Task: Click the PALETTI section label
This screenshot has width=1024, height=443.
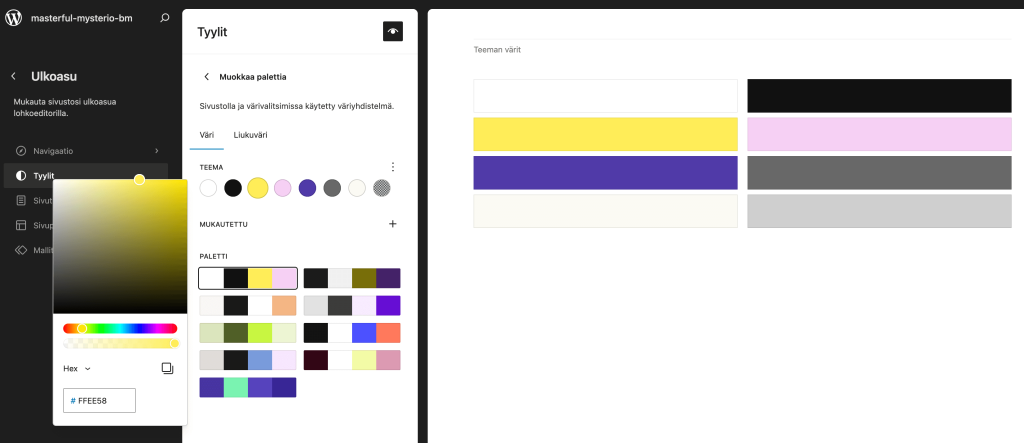Action: click(x=214, y=256)
